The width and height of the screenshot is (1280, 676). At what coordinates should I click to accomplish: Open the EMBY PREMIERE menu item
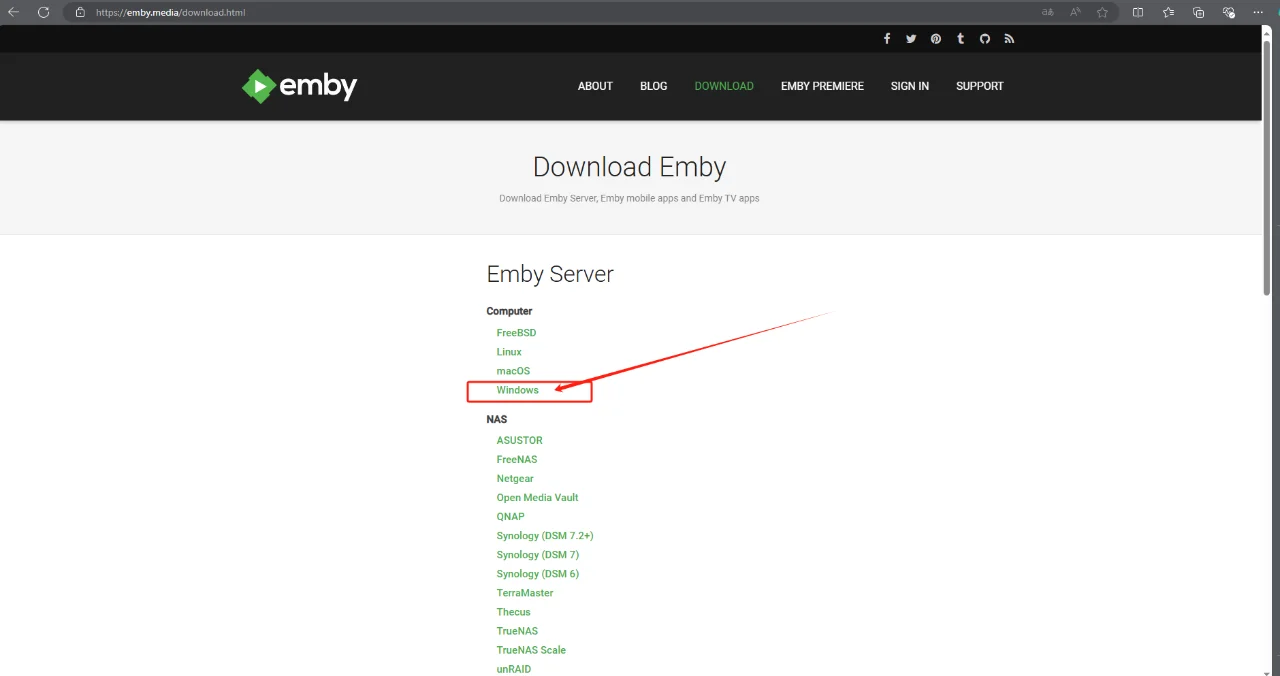pos(822,86)
